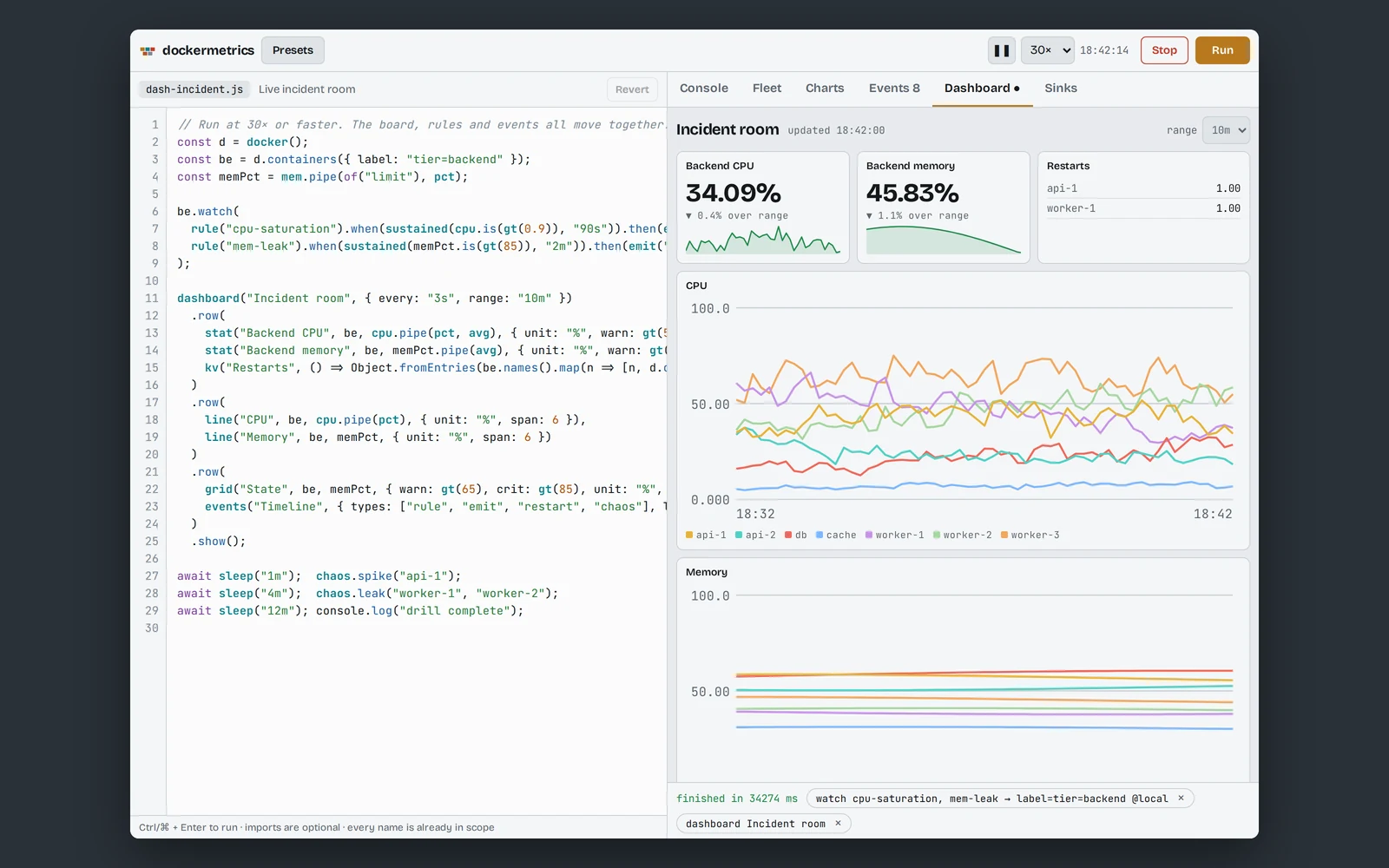
Task: Click the 18:42:14 clock readout
Action: (x=1104, y=50)
